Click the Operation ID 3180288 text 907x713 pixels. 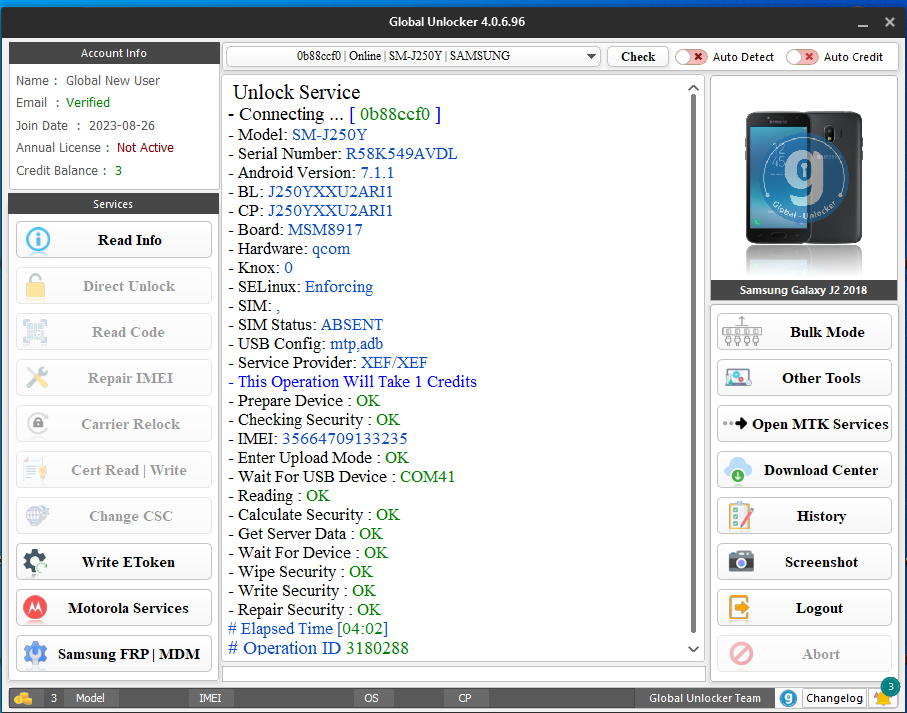pyautogui.click(x=319, y=648)
